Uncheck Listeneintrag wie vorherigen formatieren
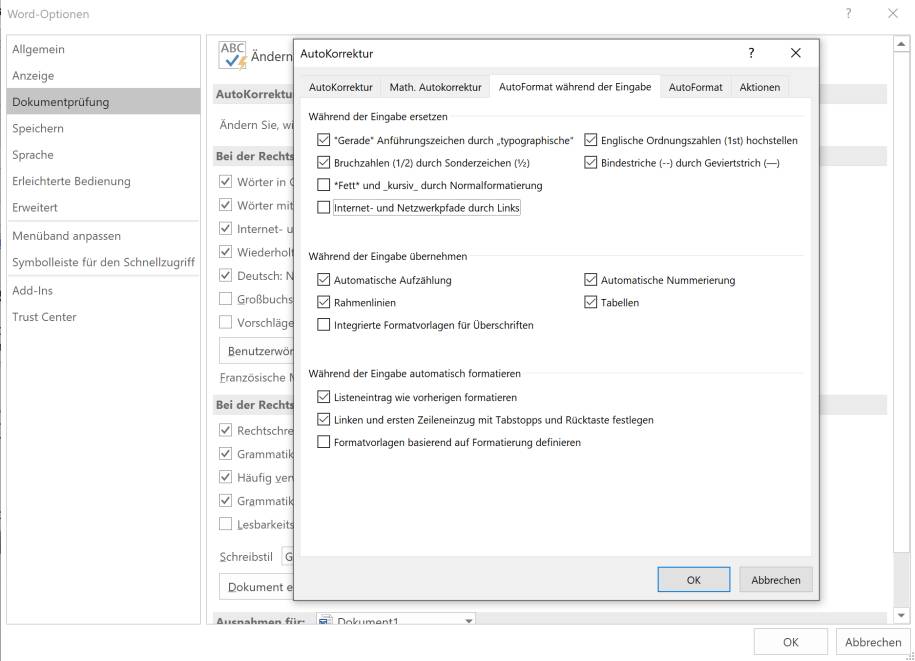The image size is (915, 661). click(x=323, y=397)
